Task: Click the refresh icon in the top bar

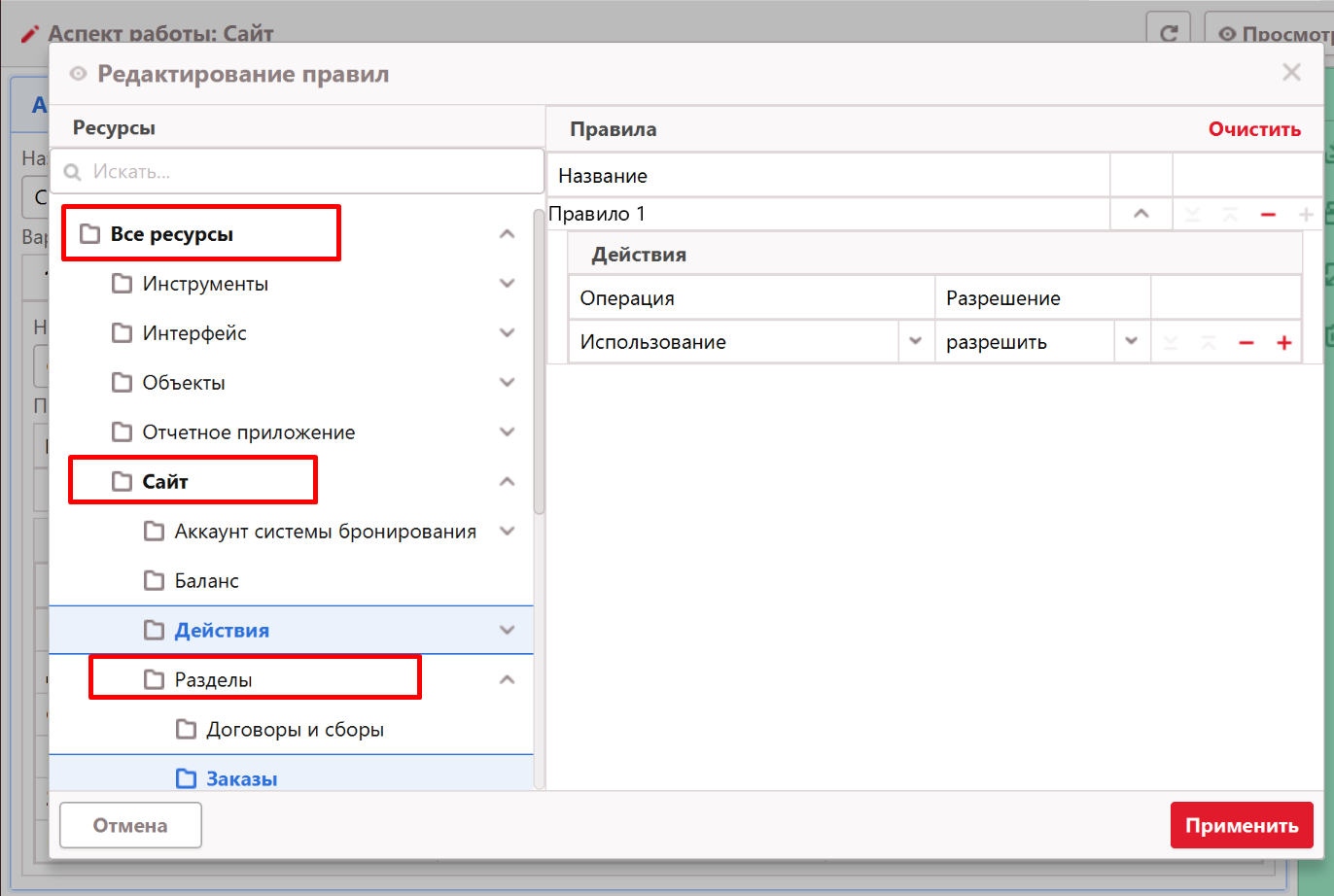Action: point(1169,34)
